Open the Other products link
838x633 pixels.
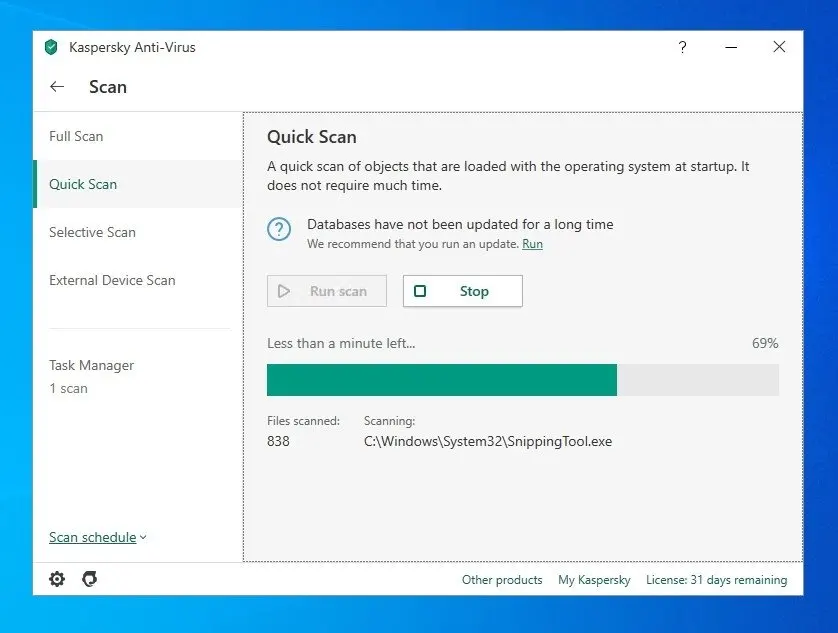pos(502,580)
